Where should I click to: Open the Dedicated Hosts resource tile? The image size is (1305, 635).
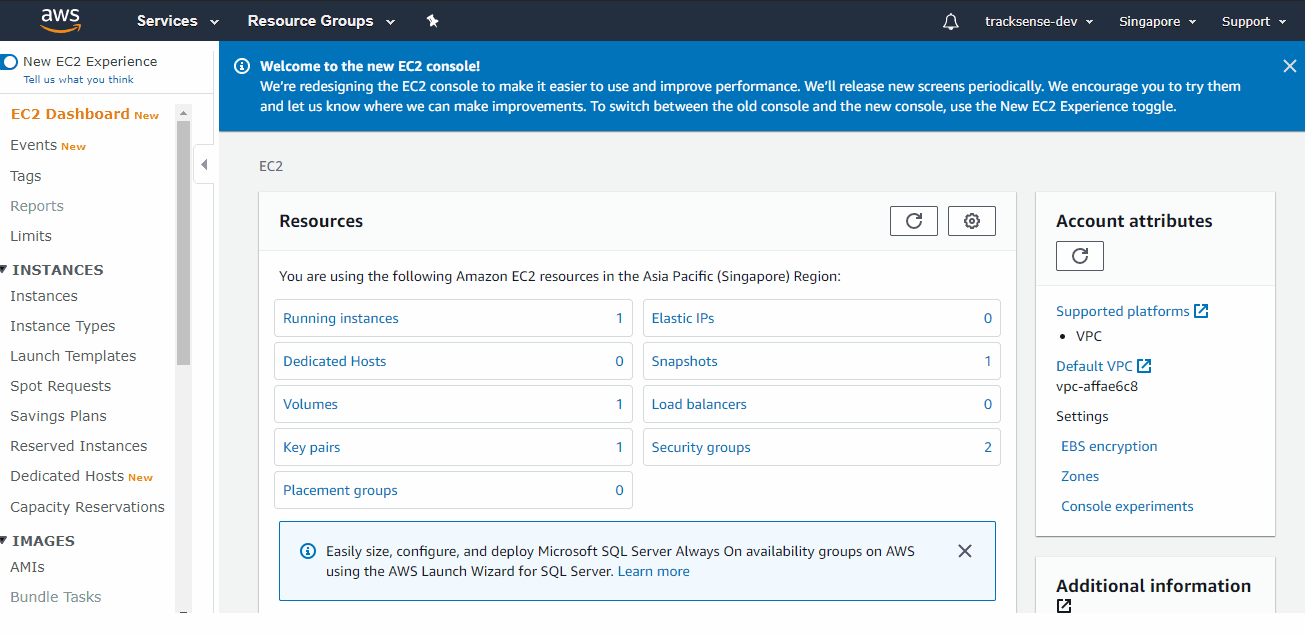pos(453,361)
